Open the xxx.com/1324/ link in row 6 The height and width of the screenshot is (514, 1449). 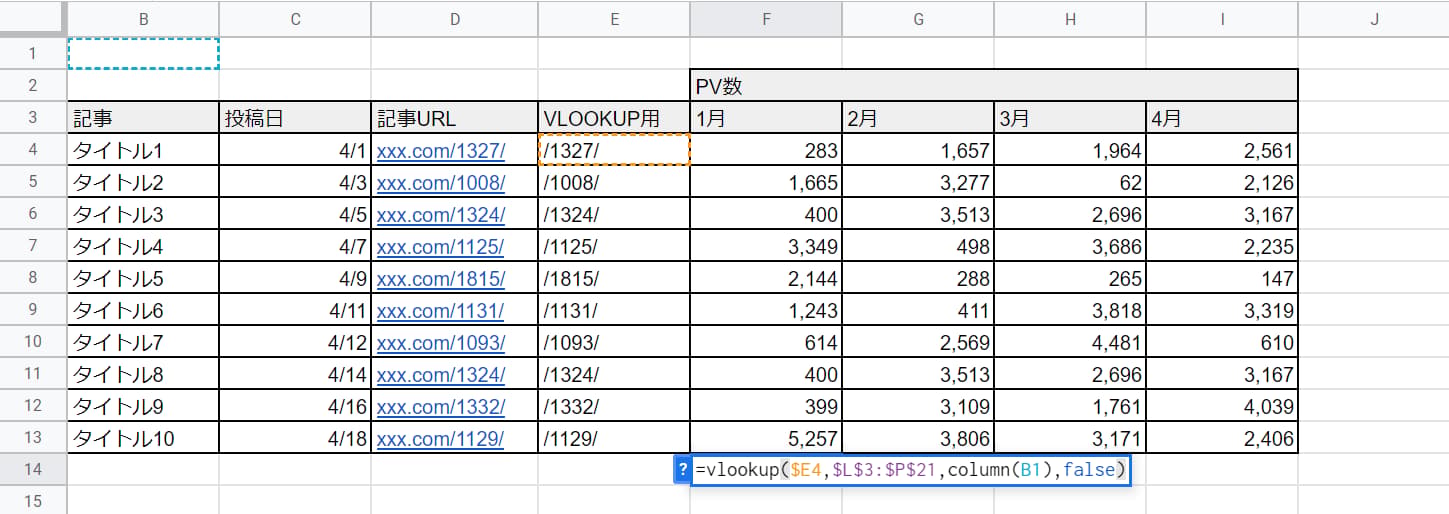[x=441, y=215]
